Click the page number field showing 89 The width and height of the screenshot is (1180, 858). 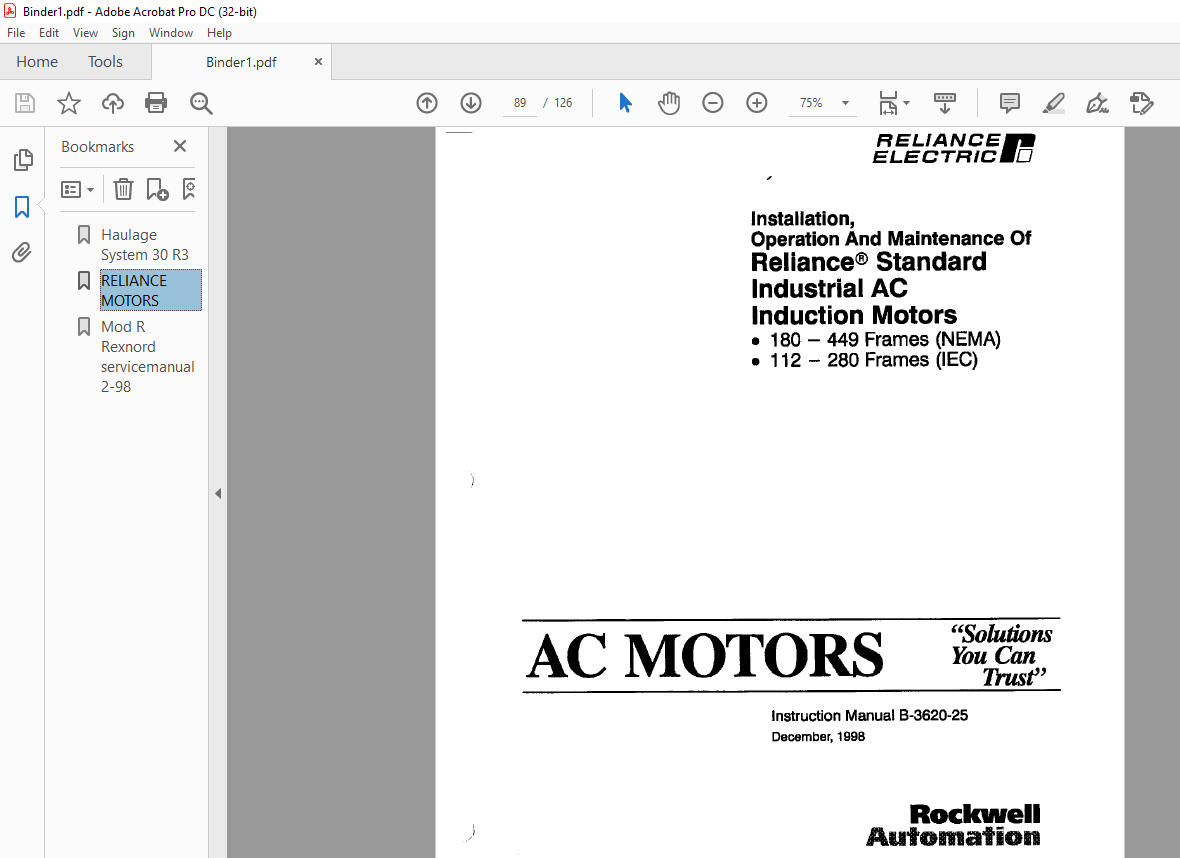click(520, 103)
